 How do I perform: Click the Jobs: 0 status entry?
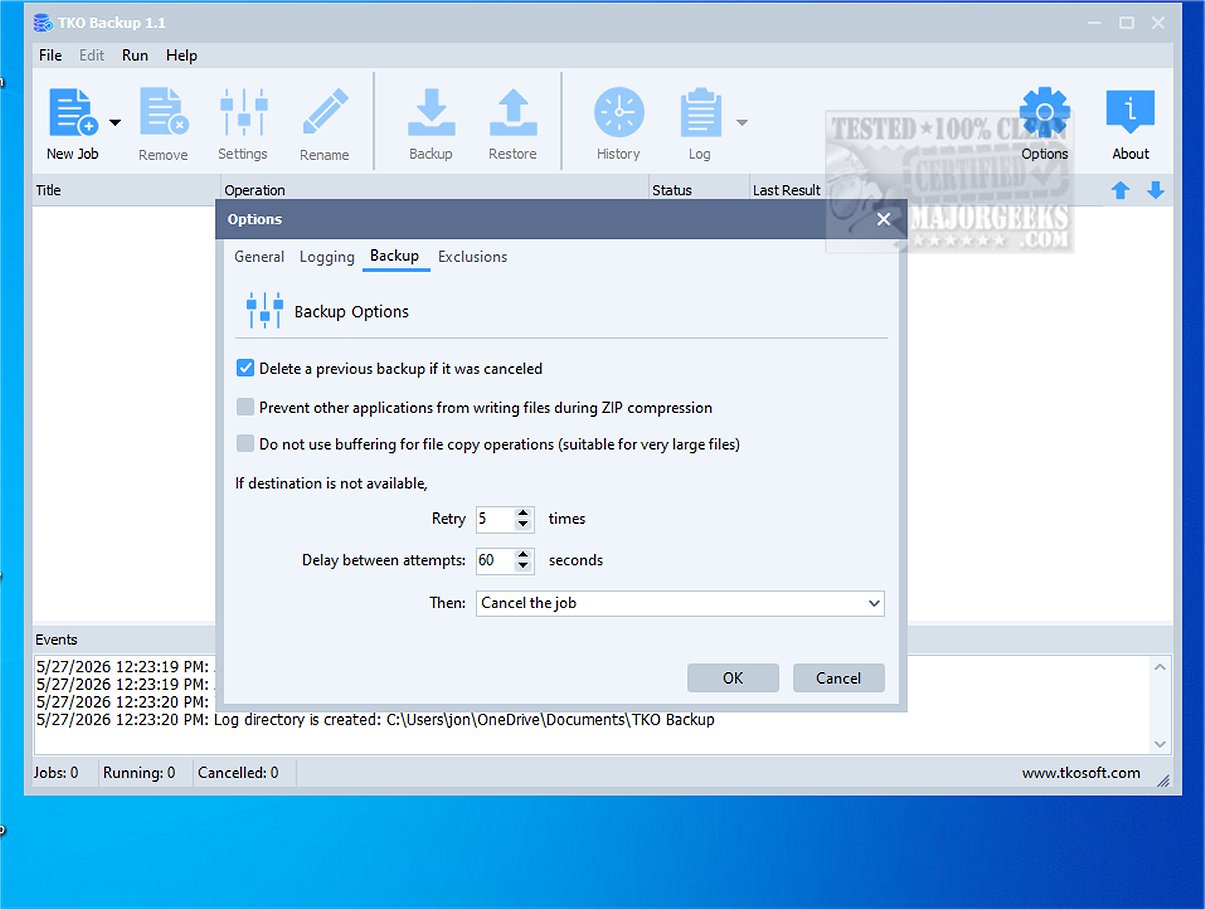(57, 773)
